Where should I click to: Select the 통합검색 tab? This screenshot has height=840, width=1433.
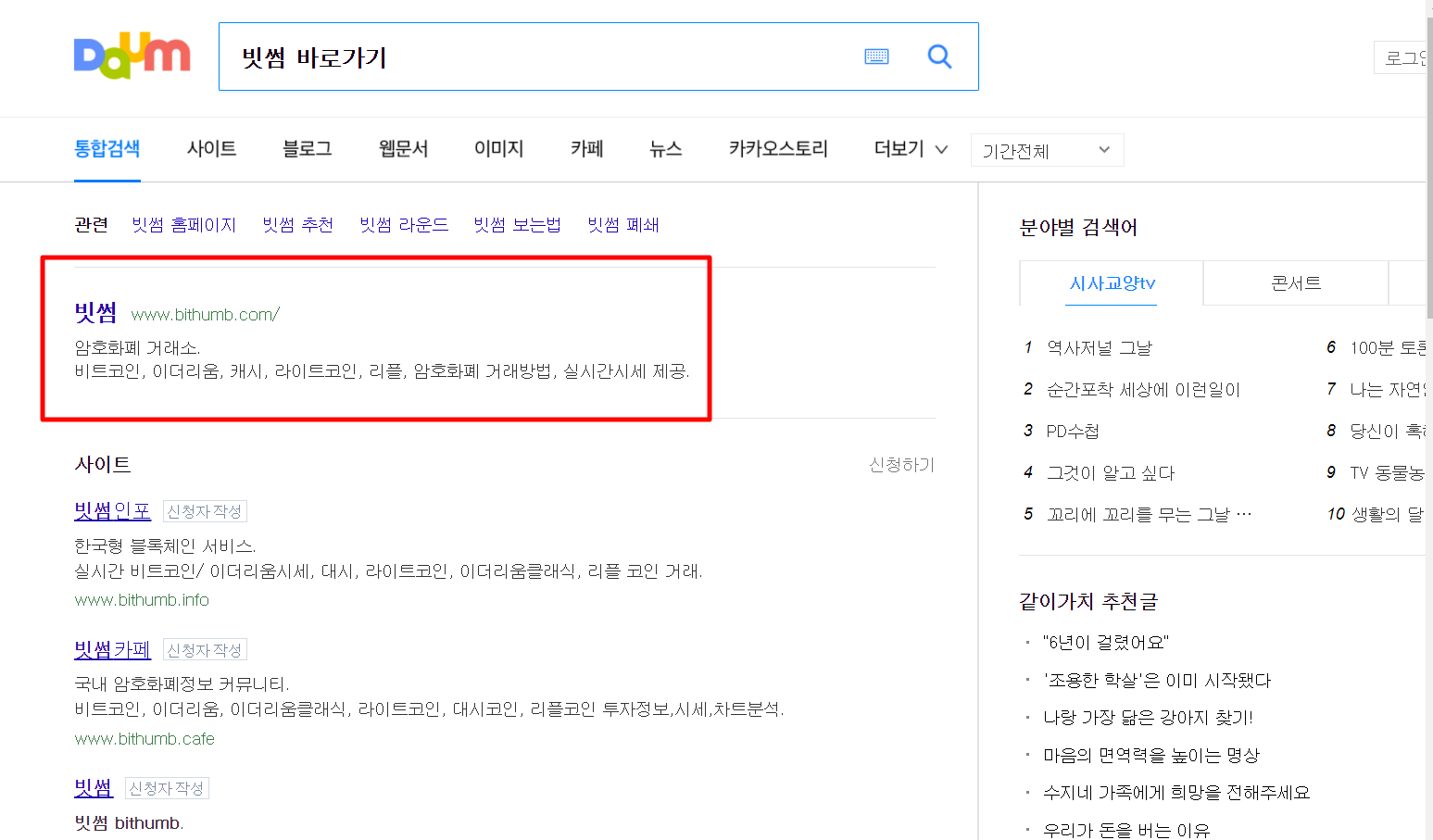click(107, 149)
